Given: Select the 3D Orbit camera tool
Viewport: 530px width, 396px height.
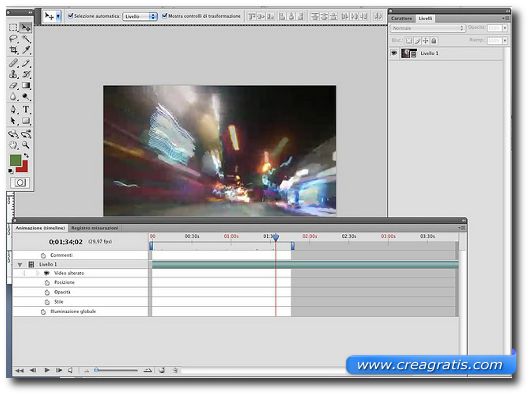Looking at the screenshot, I should 26,134.
